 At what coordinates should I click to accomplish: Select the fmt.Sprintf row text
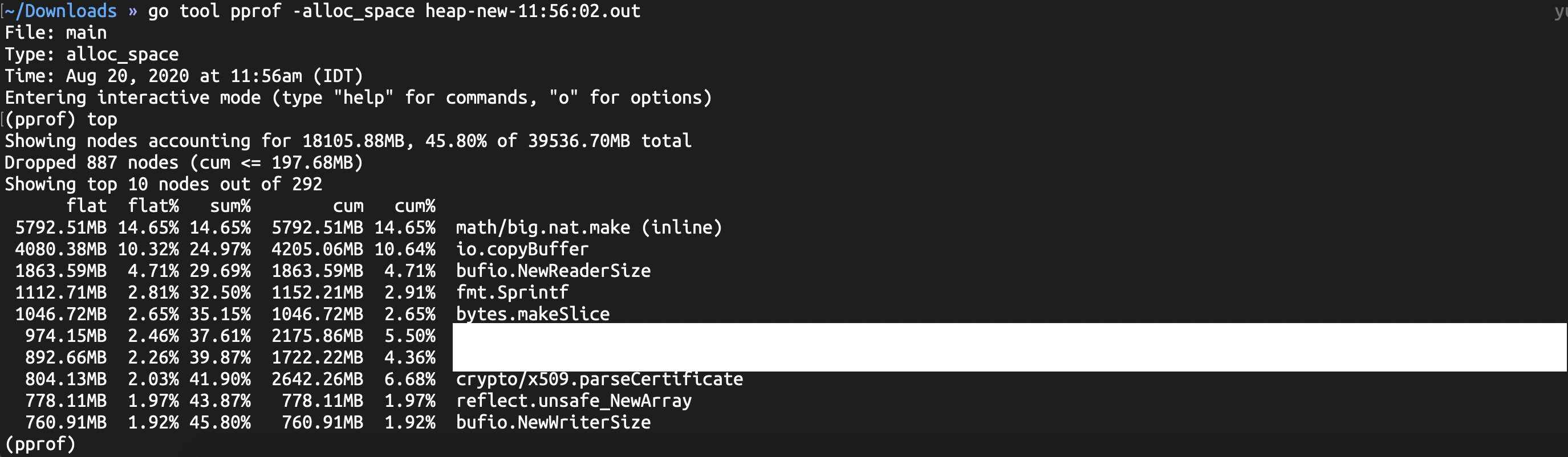(x=512, y=292)
